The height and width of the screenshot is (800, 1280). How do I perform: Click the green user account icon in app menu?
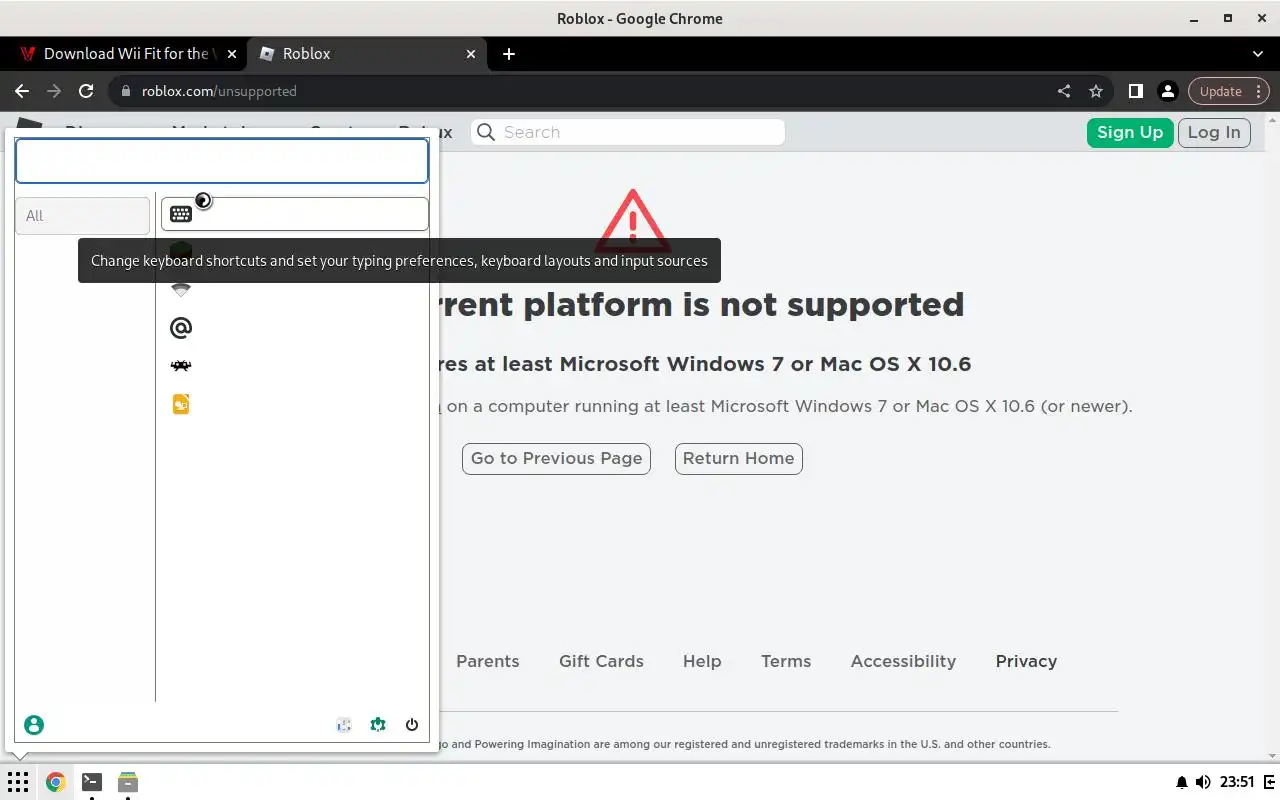34,725
